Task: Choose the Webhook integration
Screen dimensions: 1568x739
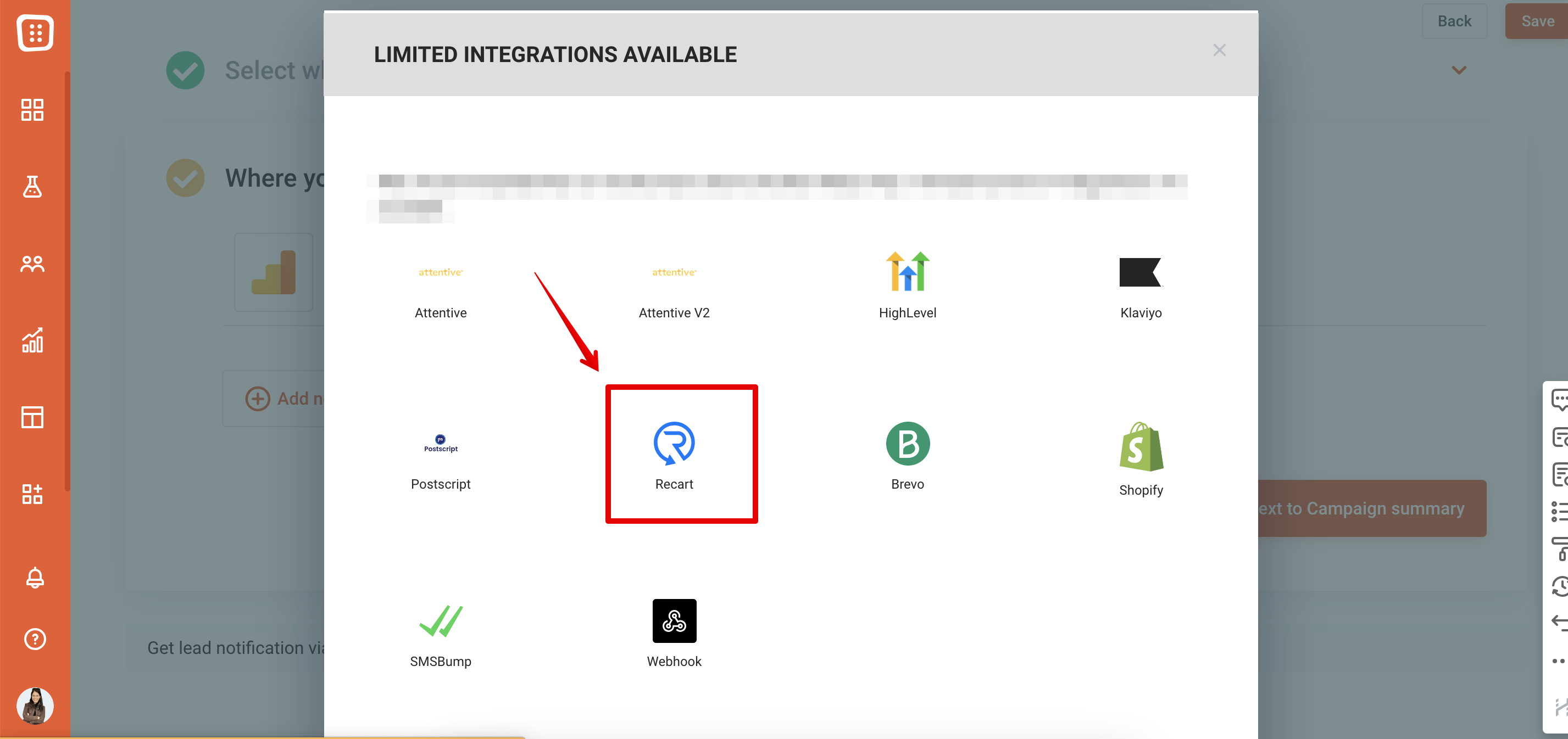Action: coord(674,634)
